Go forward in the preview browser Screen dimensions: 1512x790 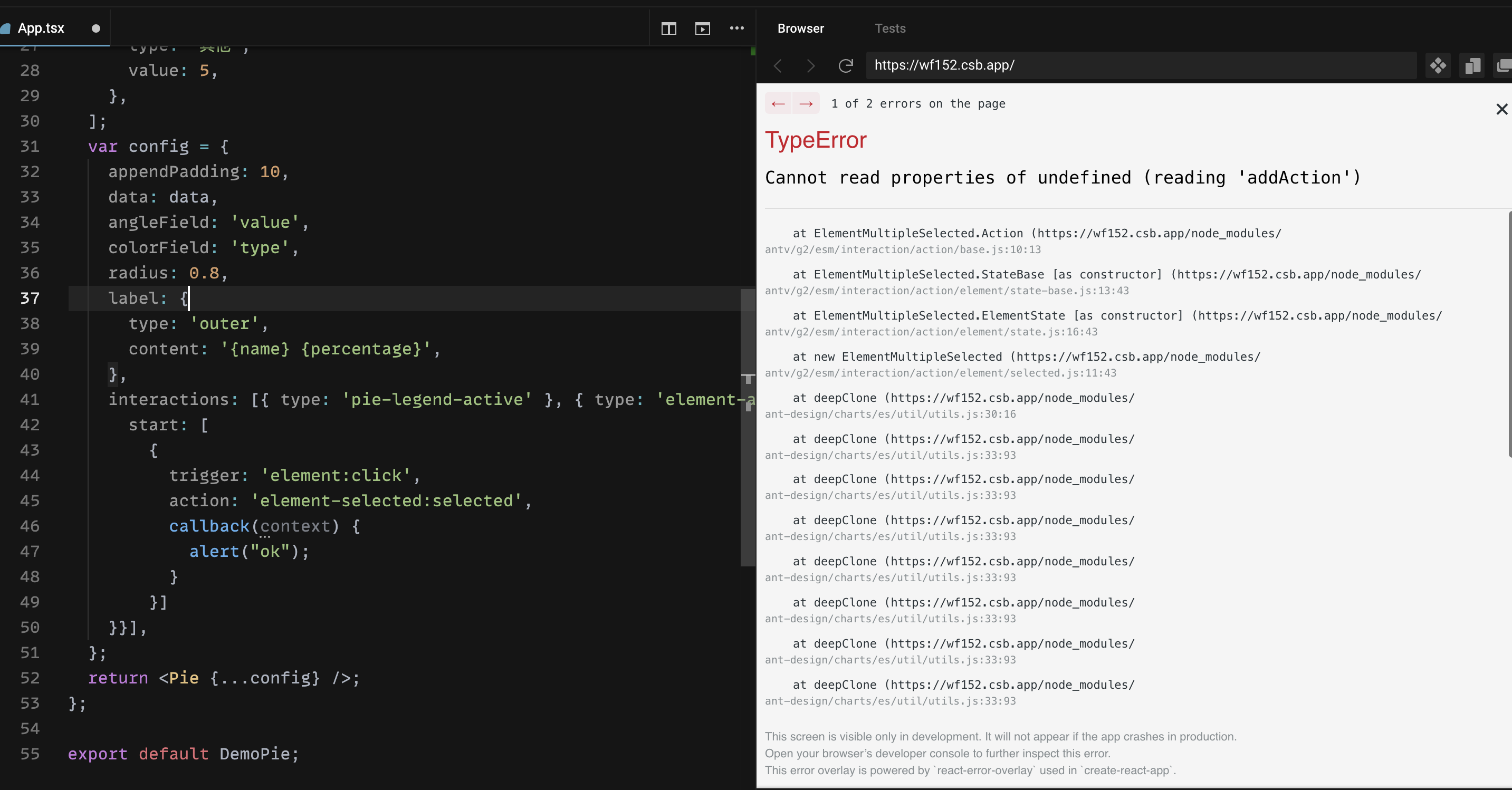point(810,65)
